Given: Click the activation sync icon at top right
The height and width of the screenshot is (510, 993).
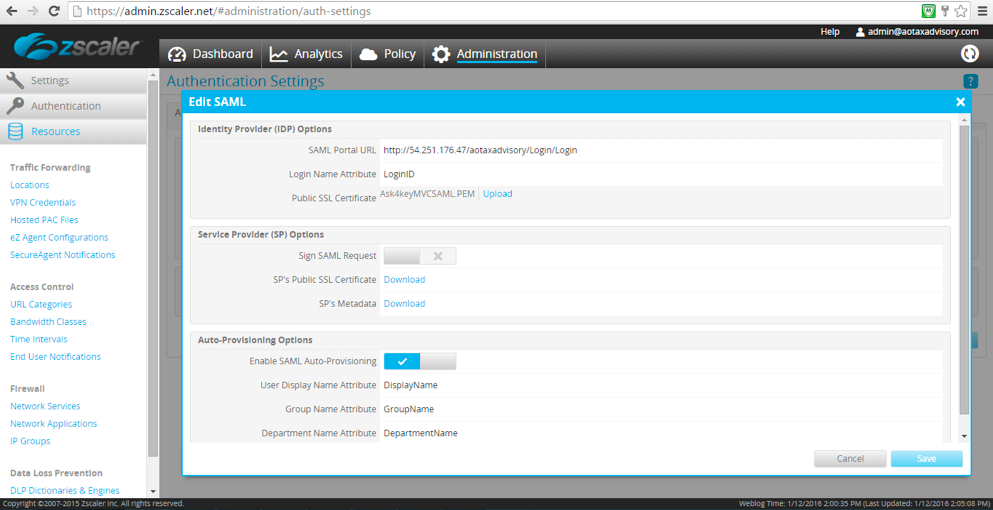Looking at the screenshot, I should (x=970, y=54).
